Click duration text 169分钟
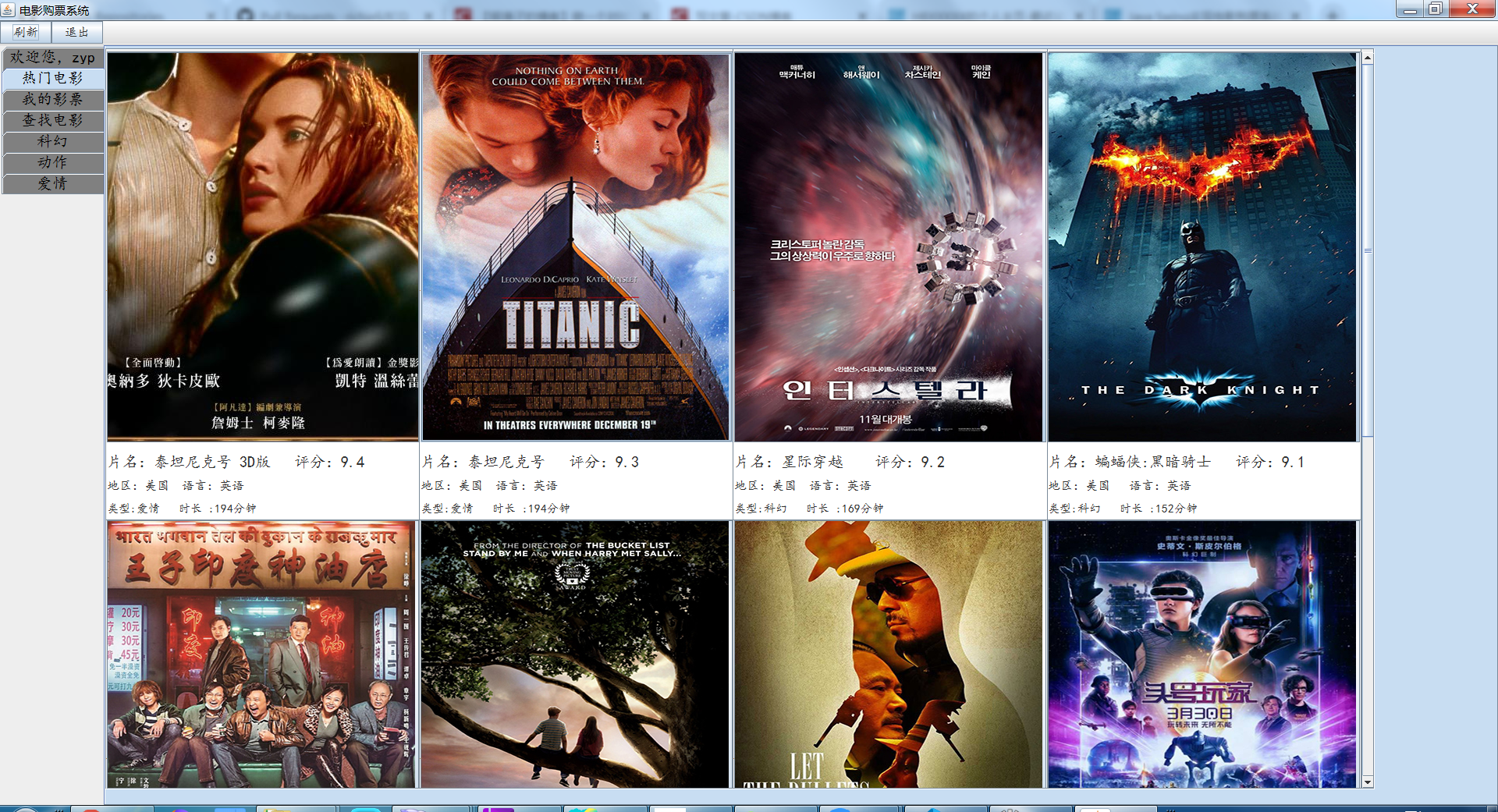This screenshot has height=812, width=1498. click(862, 508)
